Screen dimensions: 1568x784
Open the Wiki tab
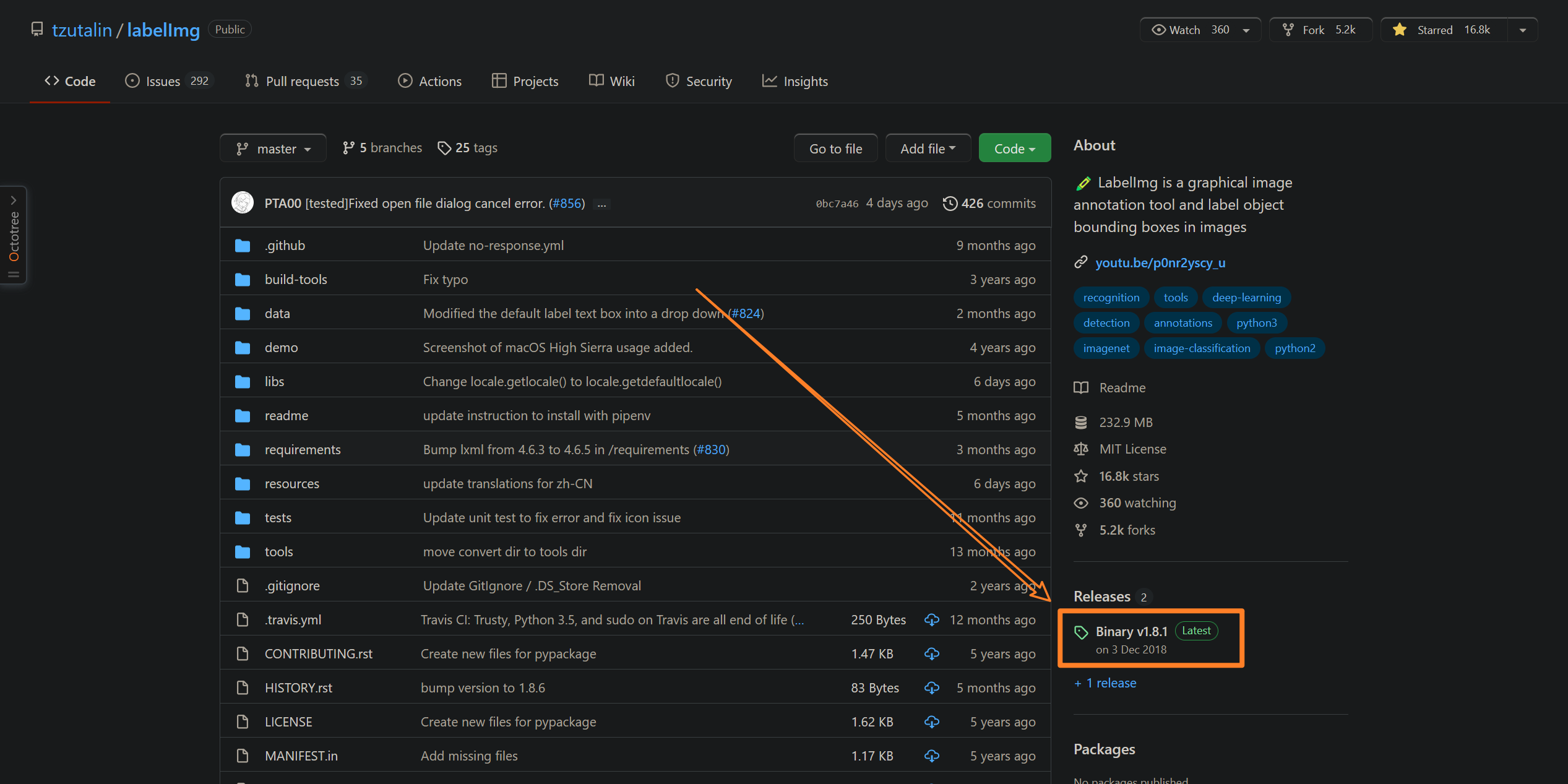tap(612, 81)
